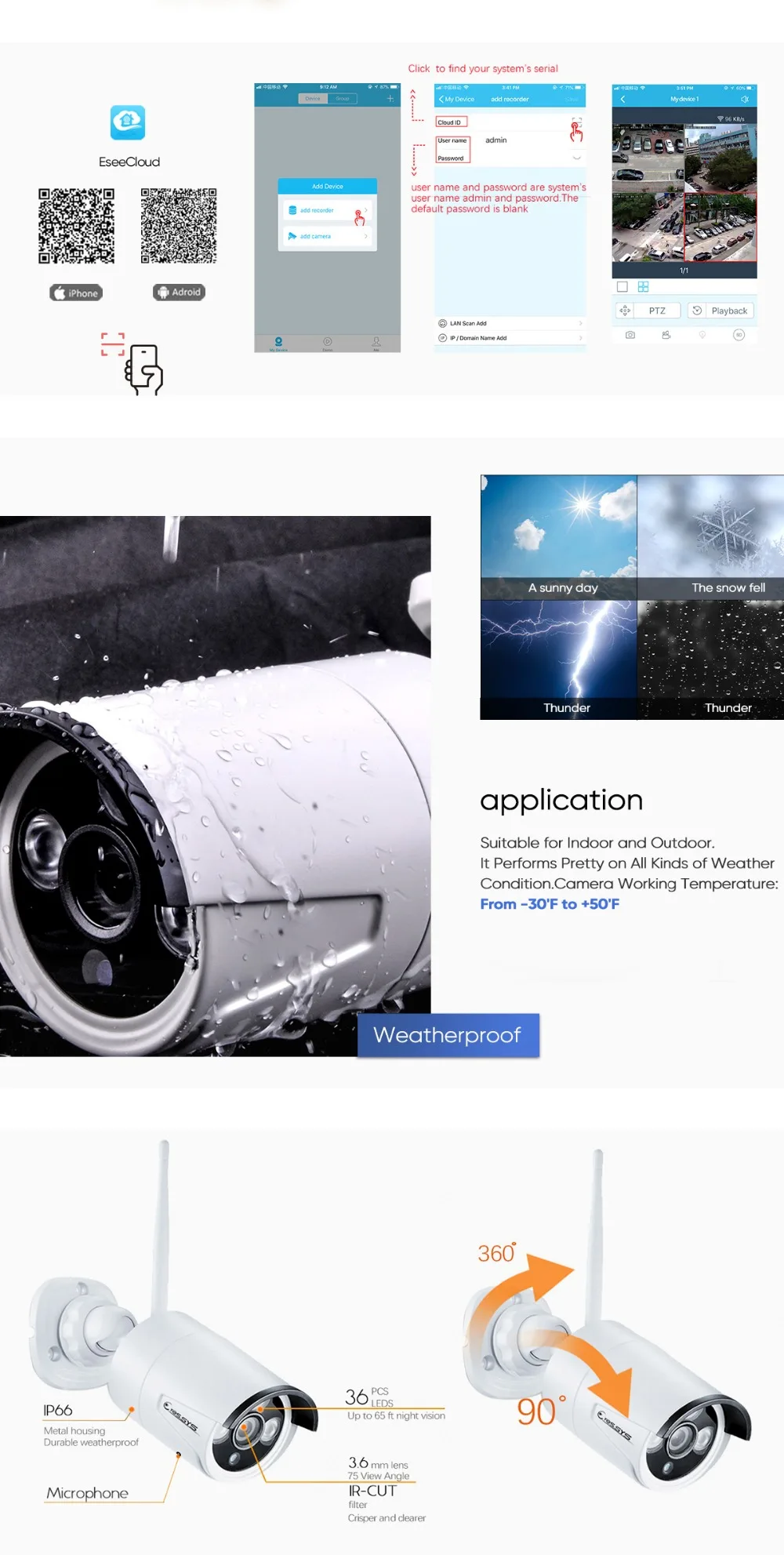Select the red-highlighted bottom-right feed
784x1555 pixels.
(721, 227)
